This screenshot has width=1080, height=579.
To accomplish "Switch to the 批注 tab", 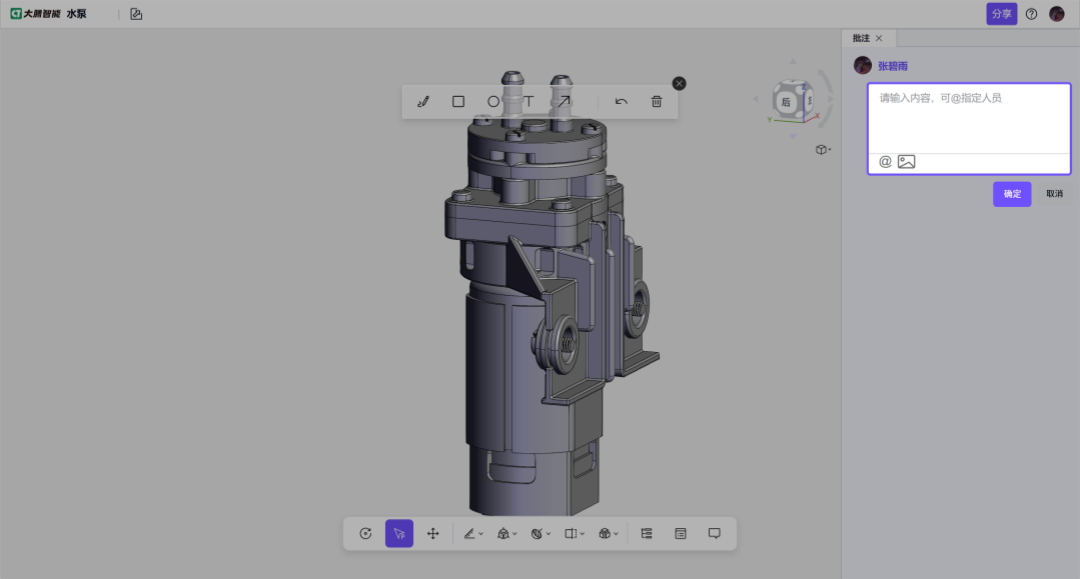I will tap(859, 38).
